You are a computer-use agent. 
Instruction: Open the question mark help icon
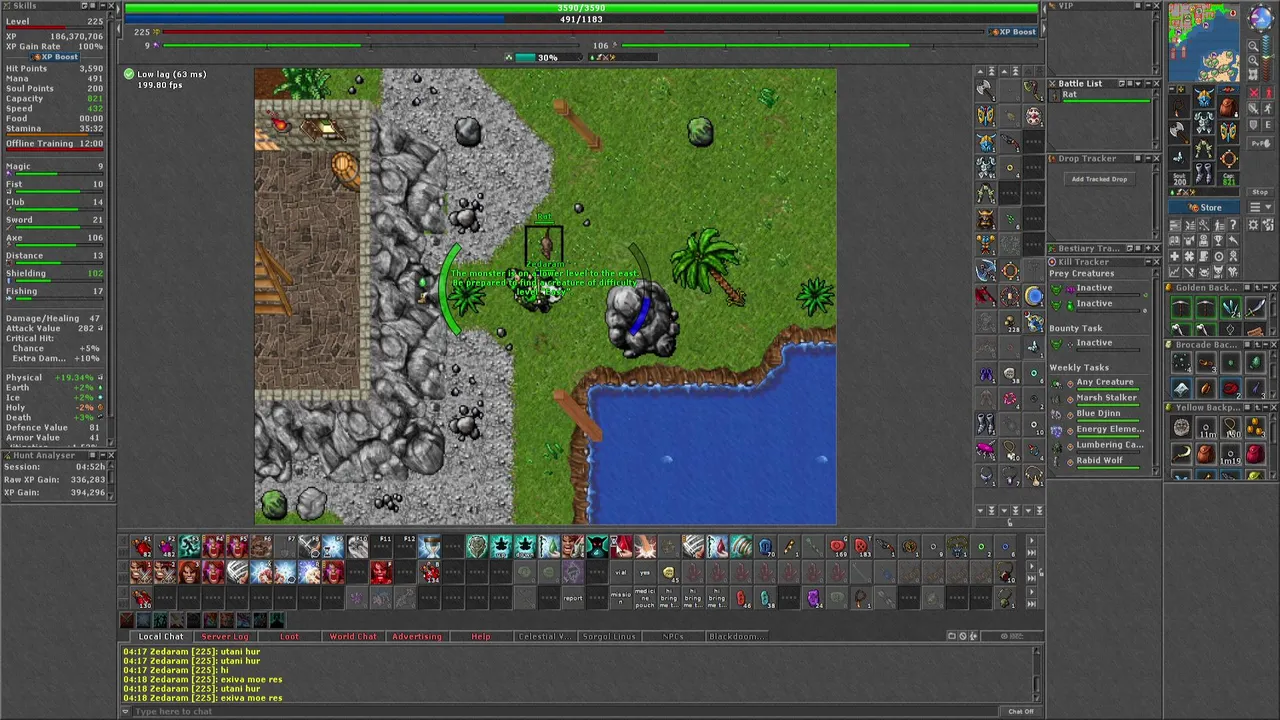pyautogui.click(x=1233, y=225)
